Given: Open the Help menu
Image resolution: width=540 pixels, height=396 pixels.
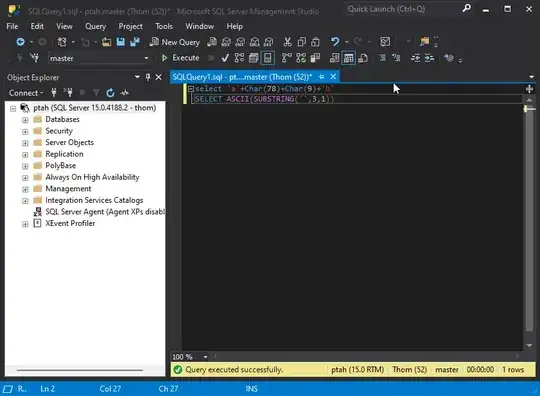Looking at the screenshot, I should pos(234,26).
